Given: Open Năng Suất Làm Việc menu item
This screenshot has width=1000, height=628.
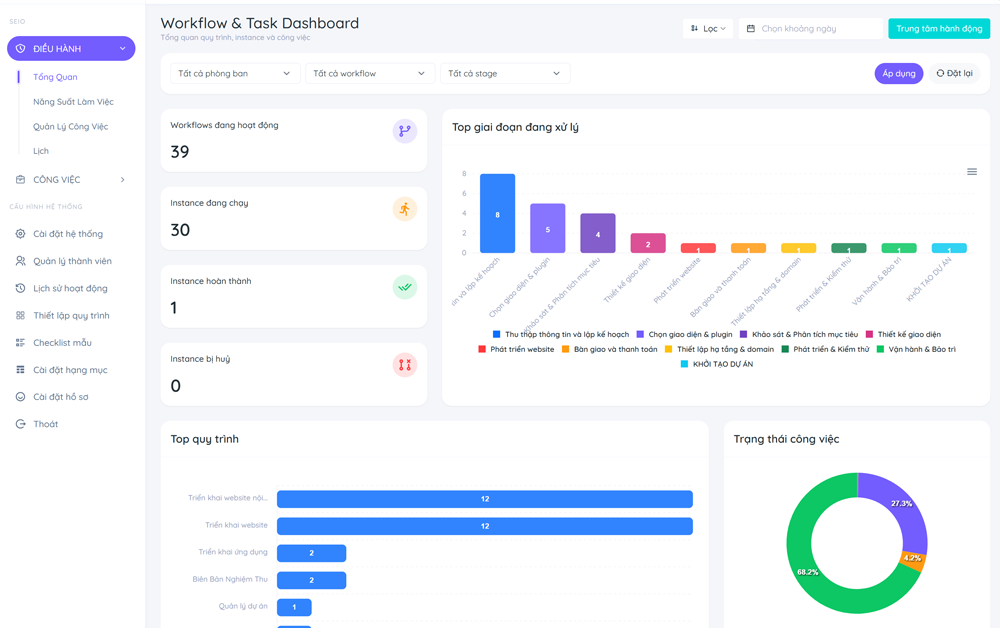Looking at the screenshot, I should point(73,102).
